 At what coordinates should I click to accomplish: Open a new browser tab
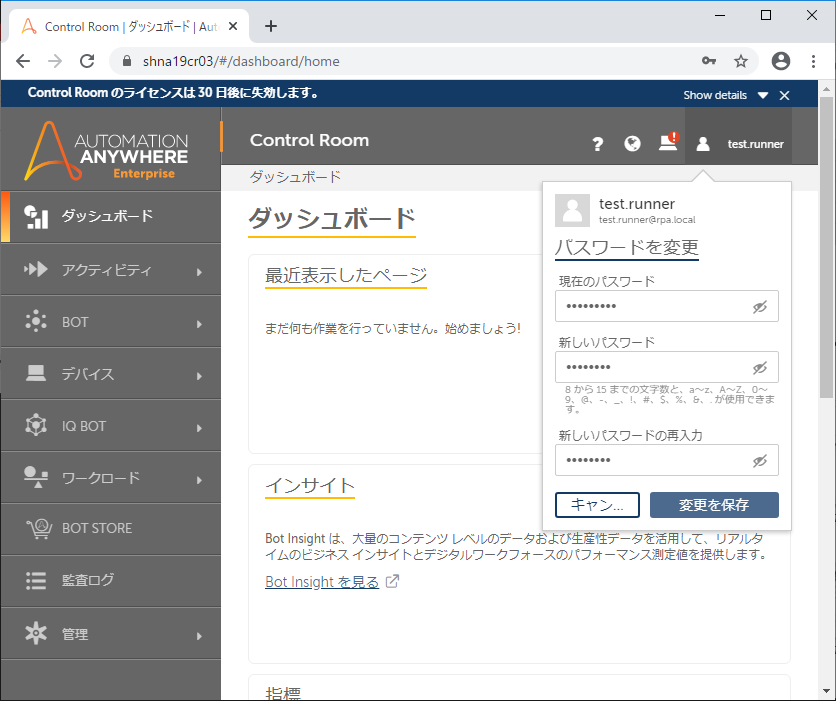coord(271,26)
